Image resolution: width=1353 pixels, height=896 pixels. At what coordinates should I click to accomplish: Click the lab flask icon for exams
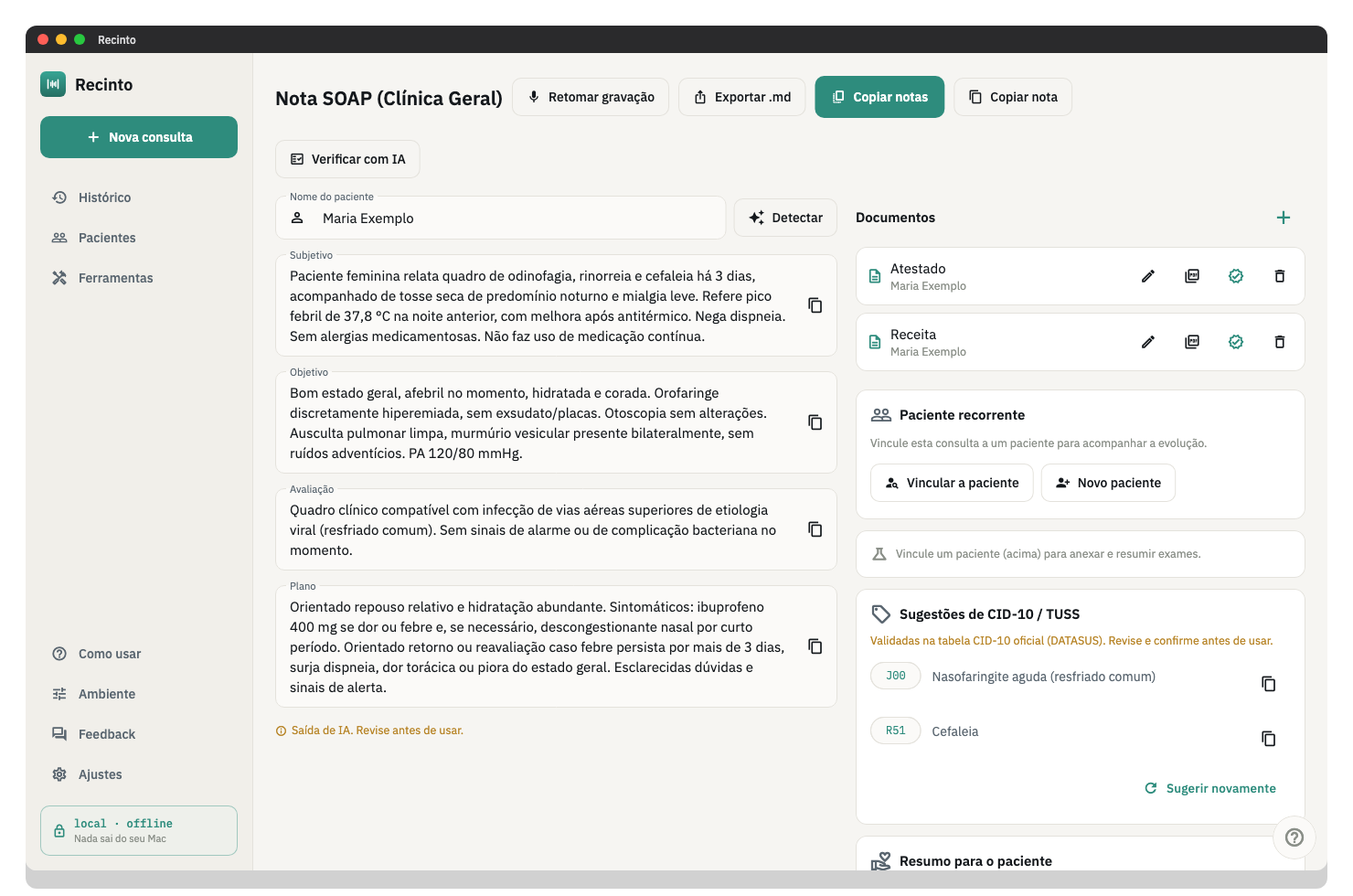coord(879,554)
